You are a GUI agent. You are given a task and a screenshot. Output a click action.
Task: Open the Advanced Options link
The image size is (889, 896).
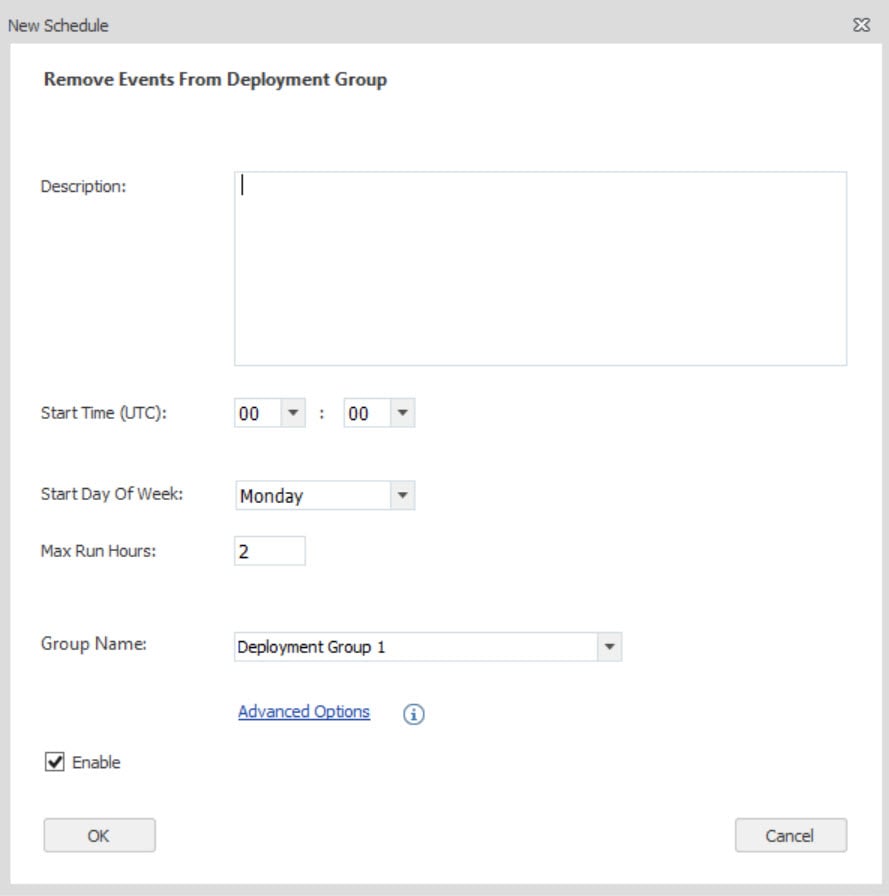304,712
